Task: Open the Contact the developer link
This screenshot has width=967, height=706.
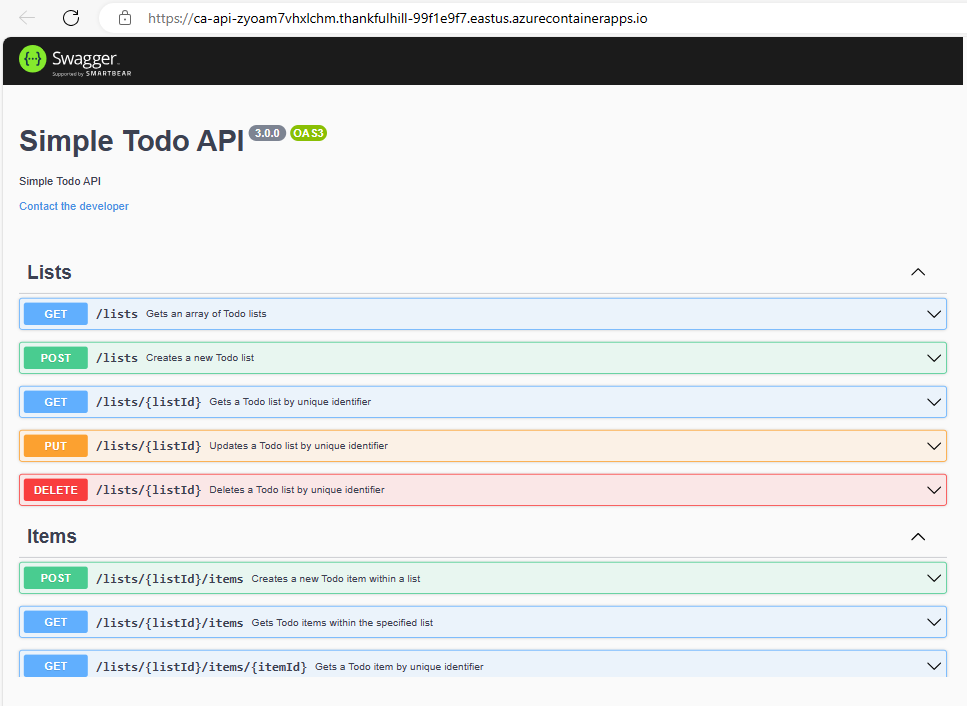Action: click(x=74, y=206)
